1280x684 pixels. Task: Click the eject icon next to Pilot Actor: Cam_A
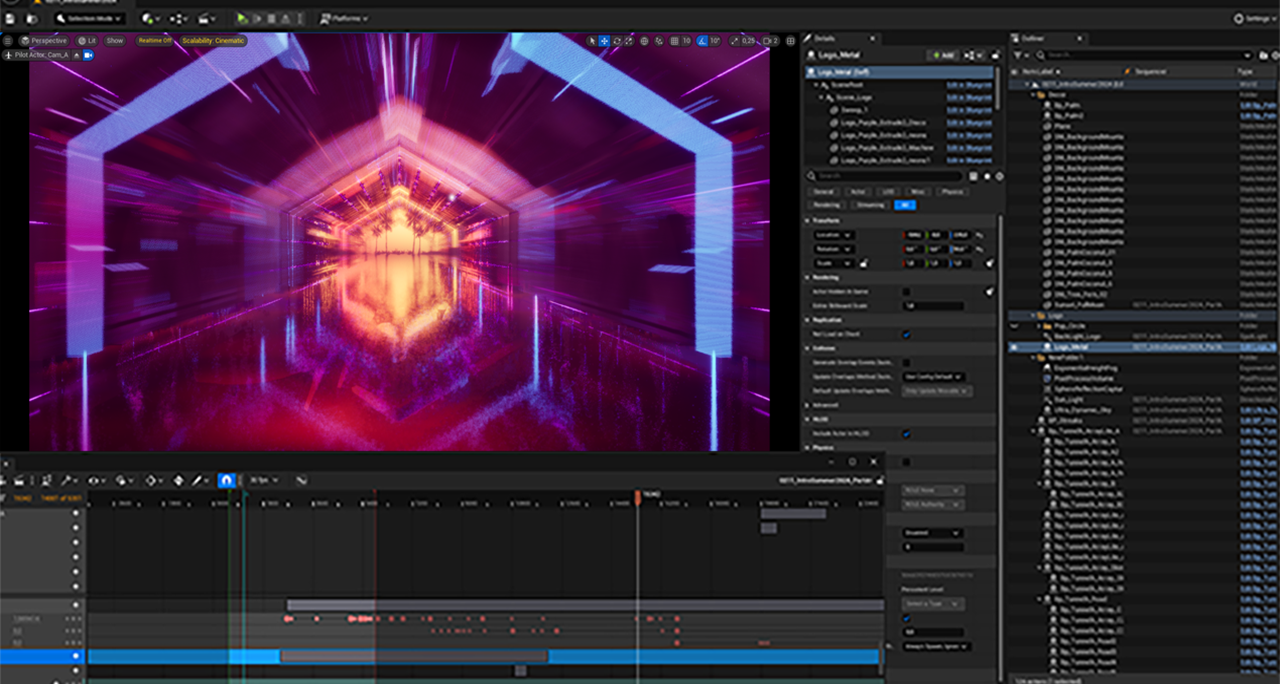coord(77,55)
